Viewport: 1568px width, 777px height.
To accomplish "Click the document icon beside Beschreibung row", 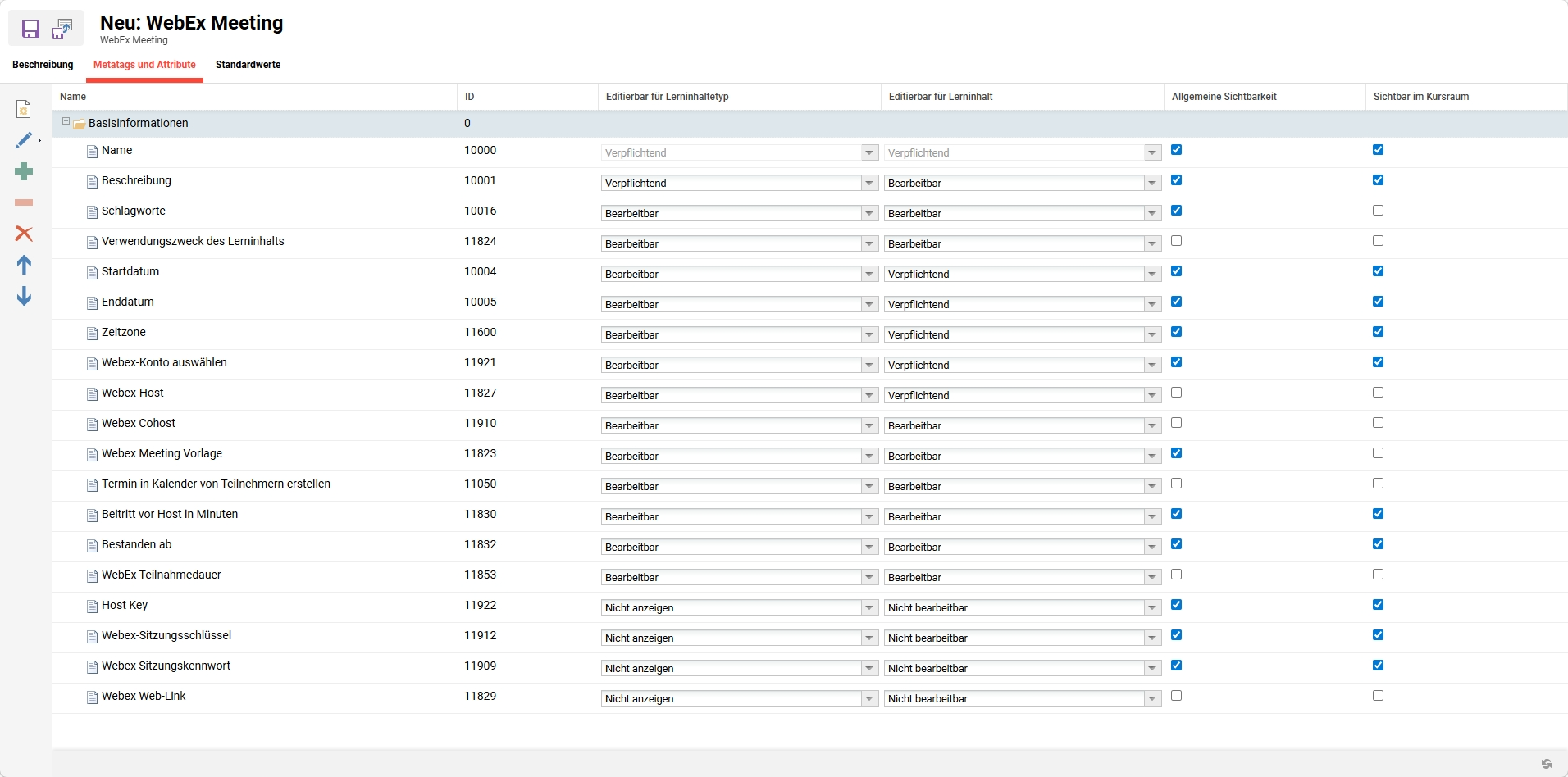I will [x=93, y=181].
